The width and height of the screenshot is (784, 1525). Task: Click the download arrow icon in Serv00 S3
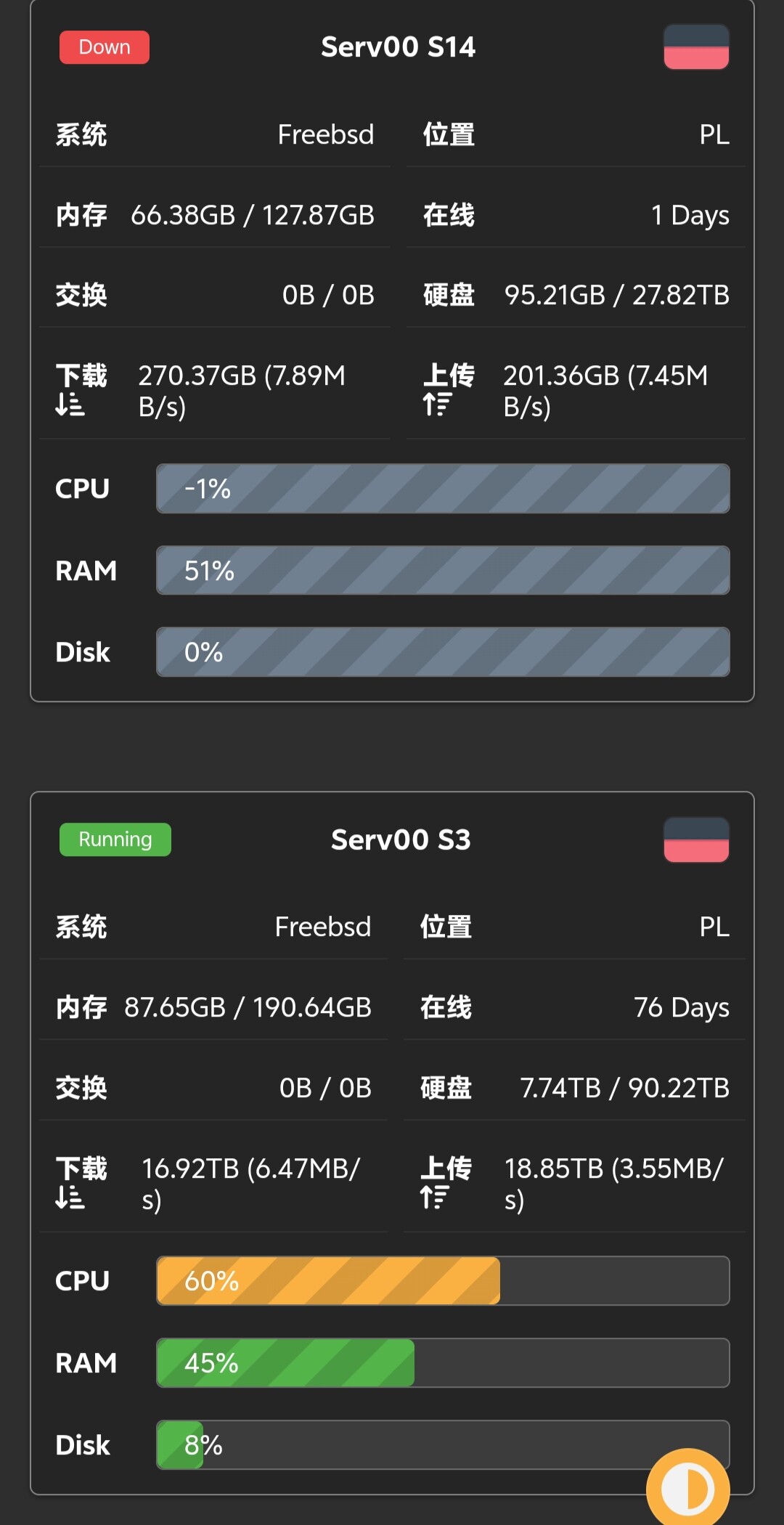(x=70, y=1197)
